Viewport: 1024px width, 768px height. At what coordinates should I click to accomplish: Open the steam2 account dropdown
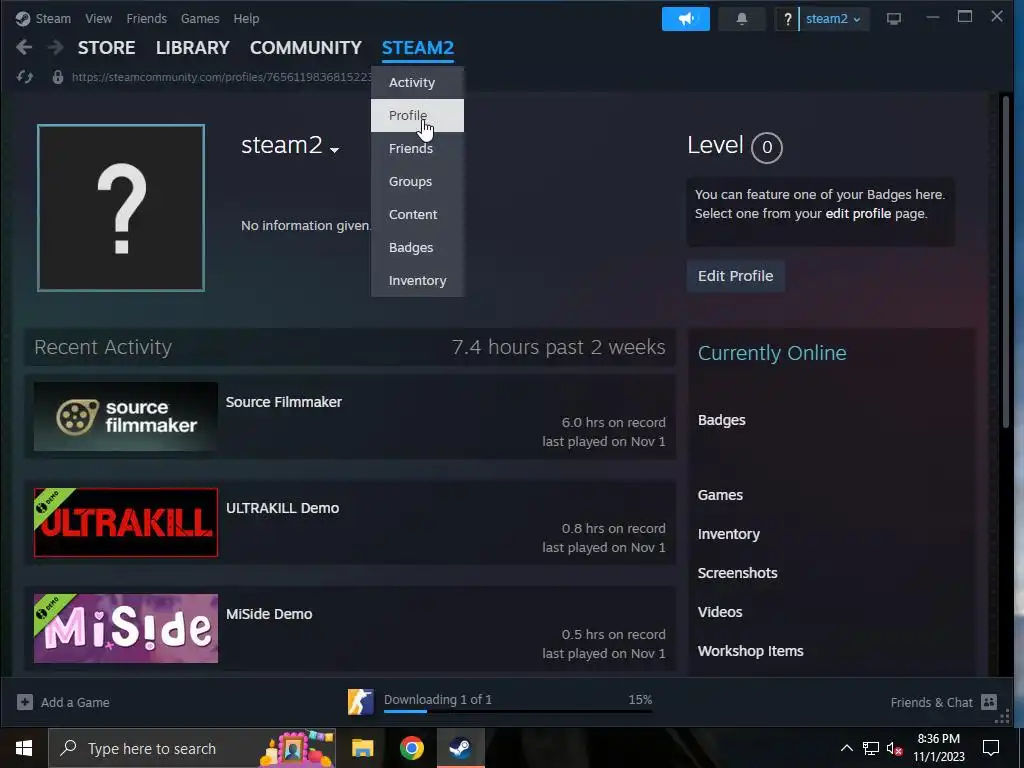point(833,19)
